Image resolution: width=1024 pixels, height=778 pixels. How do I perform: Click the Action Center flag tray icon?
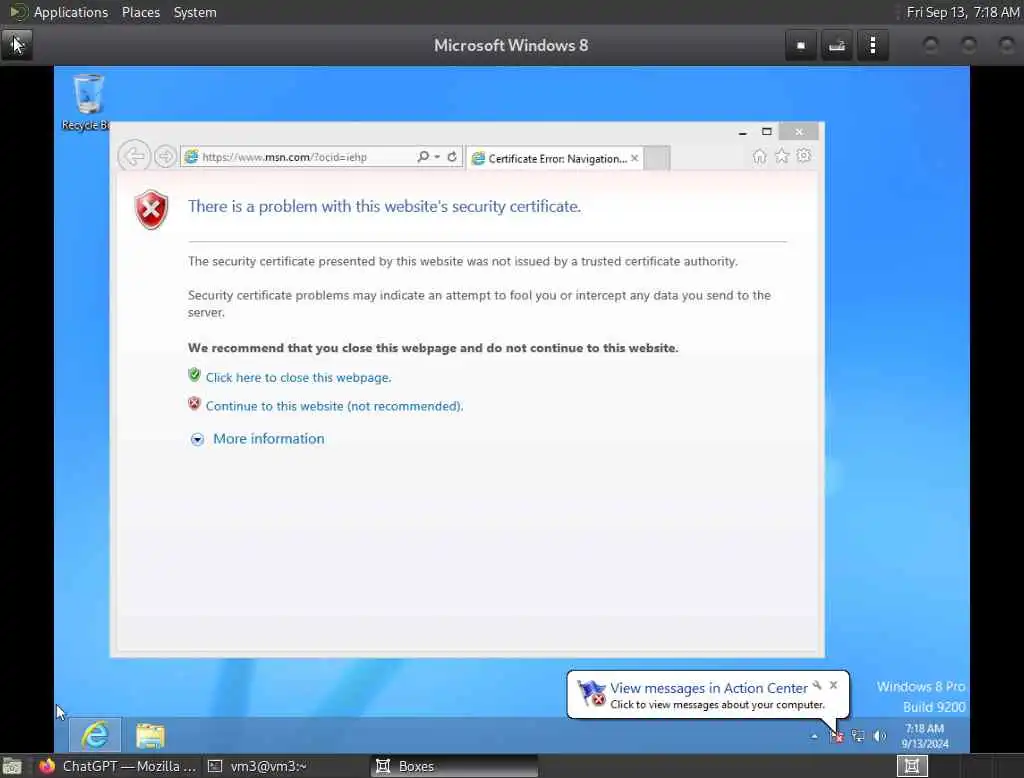837,736
